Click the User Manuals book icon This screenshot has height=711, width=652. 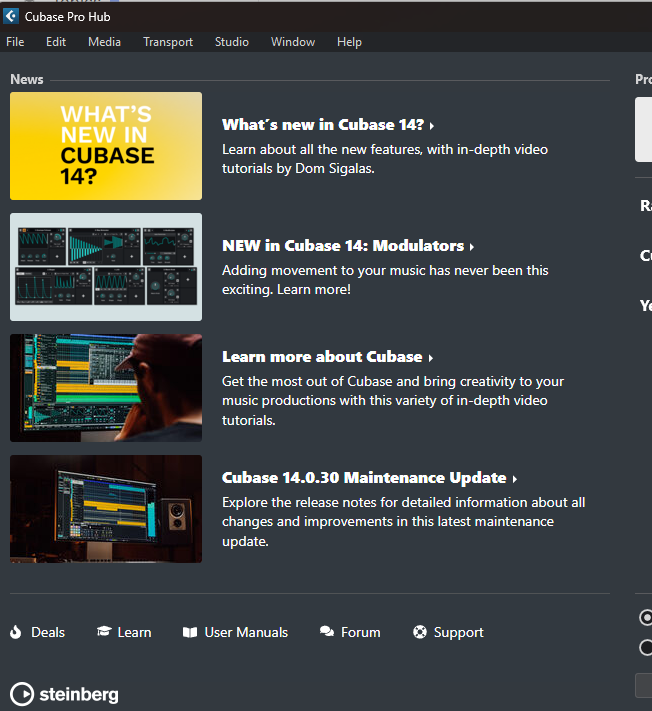pos(190,632)
